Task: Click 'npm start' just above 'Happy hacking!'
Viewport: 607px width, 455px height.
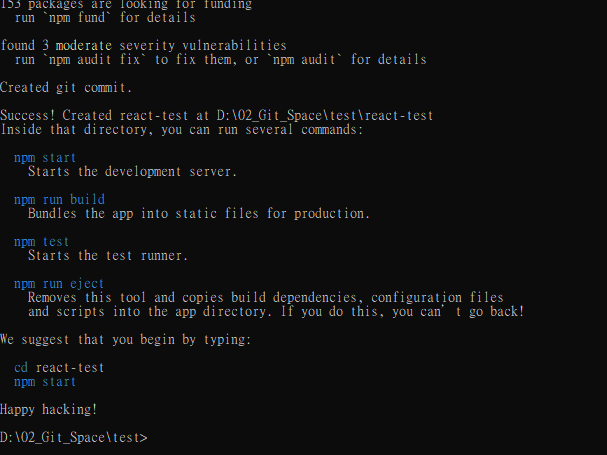Action: (x=45, y=382)
